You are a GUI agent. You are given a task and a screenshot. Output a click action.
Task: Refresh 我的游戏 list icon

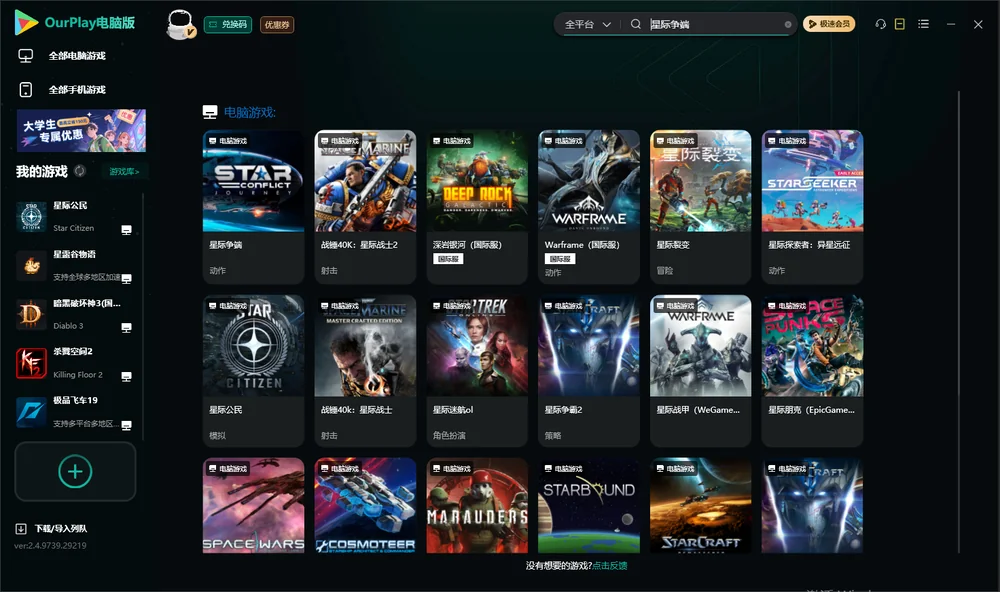click(x=80, y=171)
